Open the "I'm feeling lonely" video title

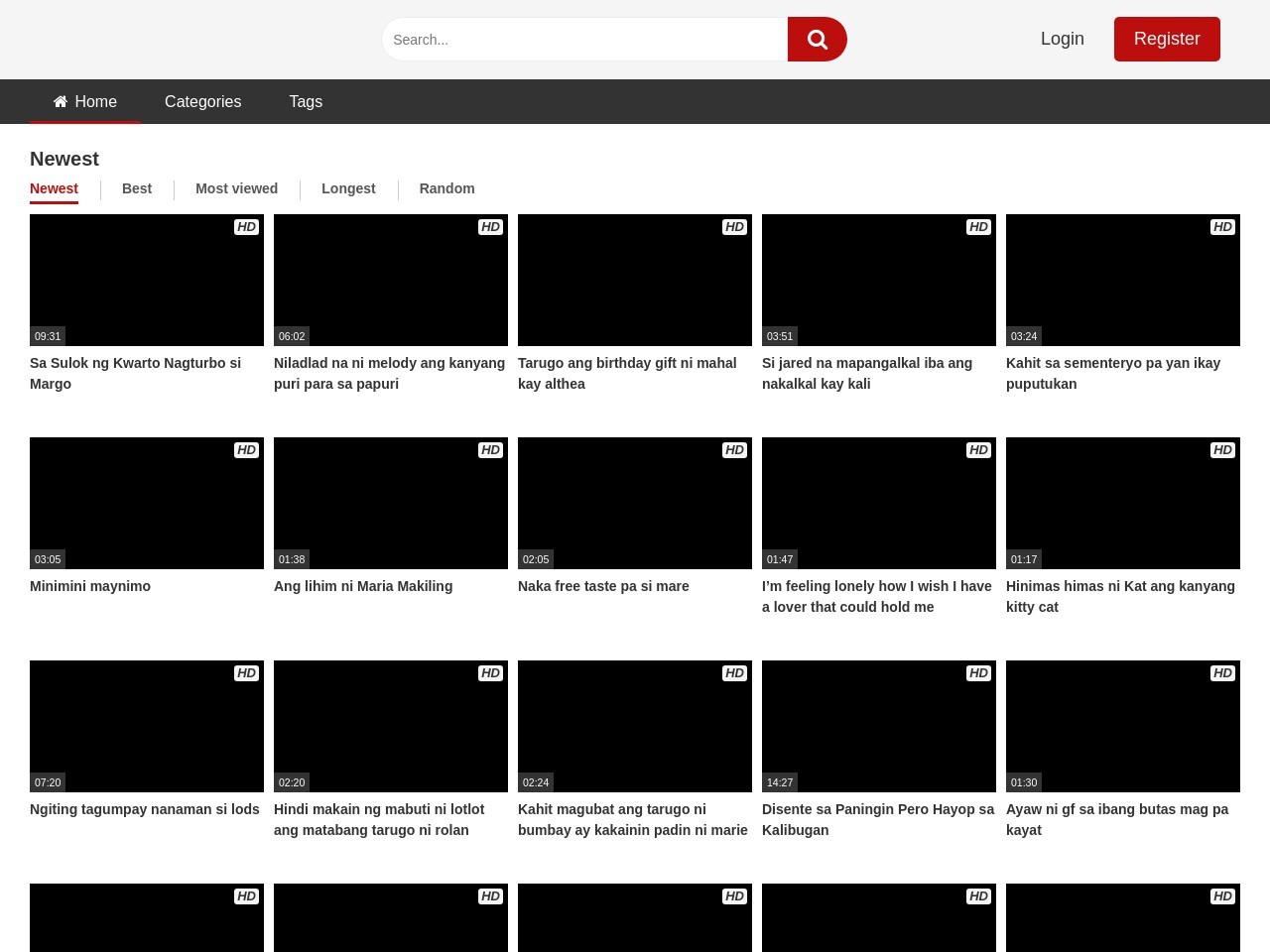(x=877, y=596)
